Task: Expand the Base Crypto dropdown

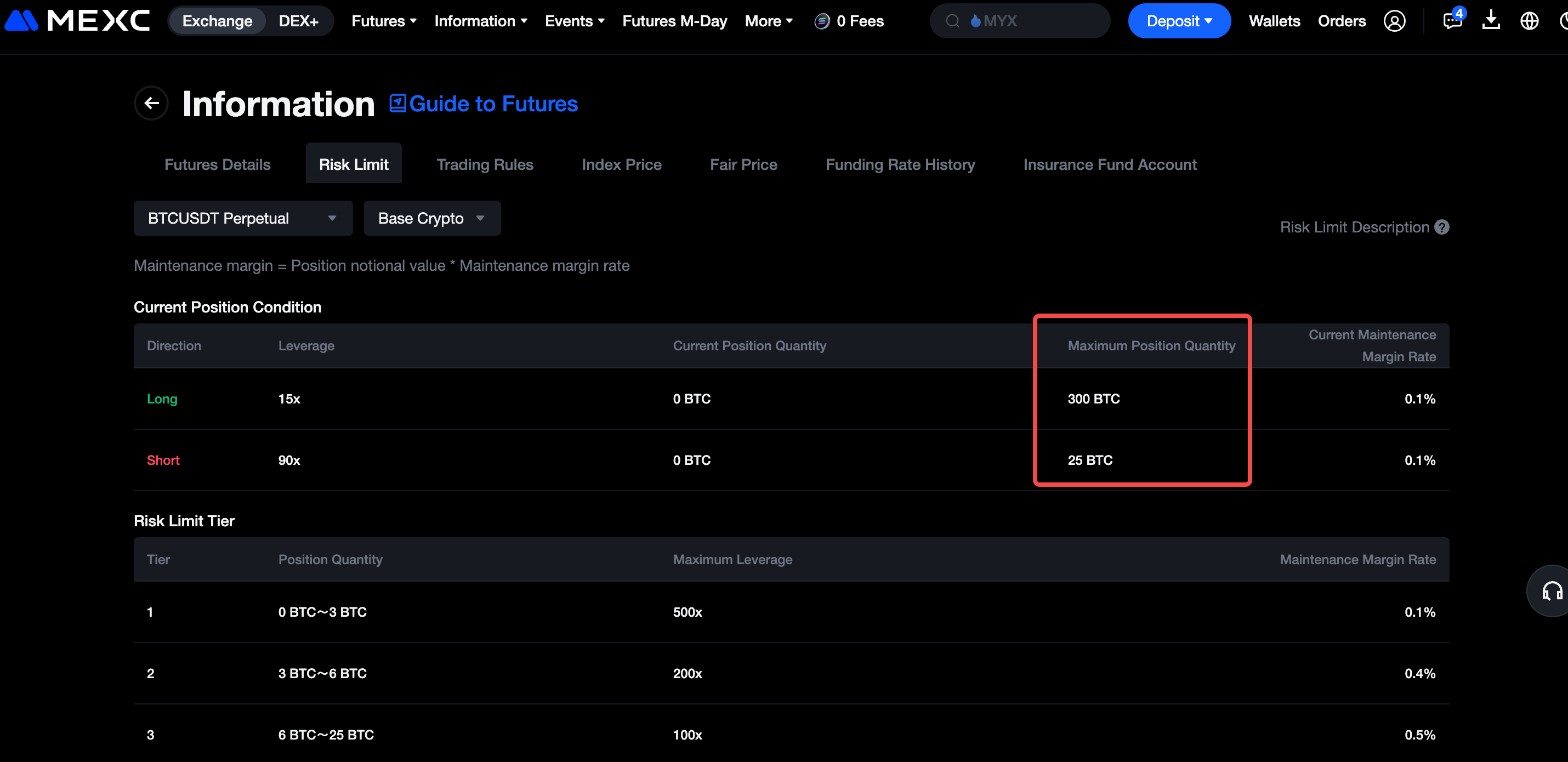Action: (431, 219)
